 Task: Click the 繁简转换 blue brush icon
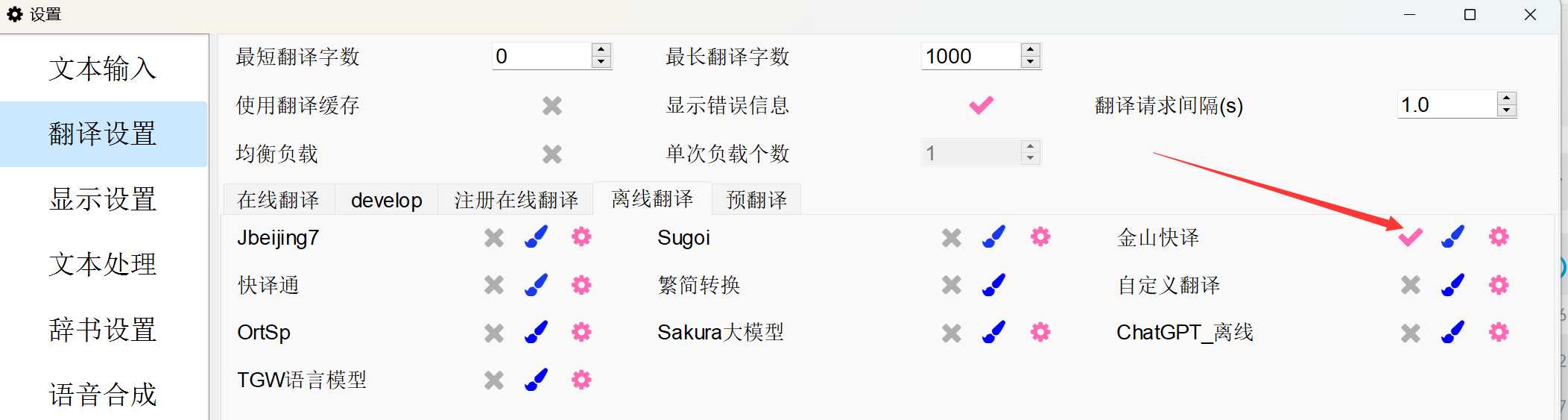pos(994,285)
